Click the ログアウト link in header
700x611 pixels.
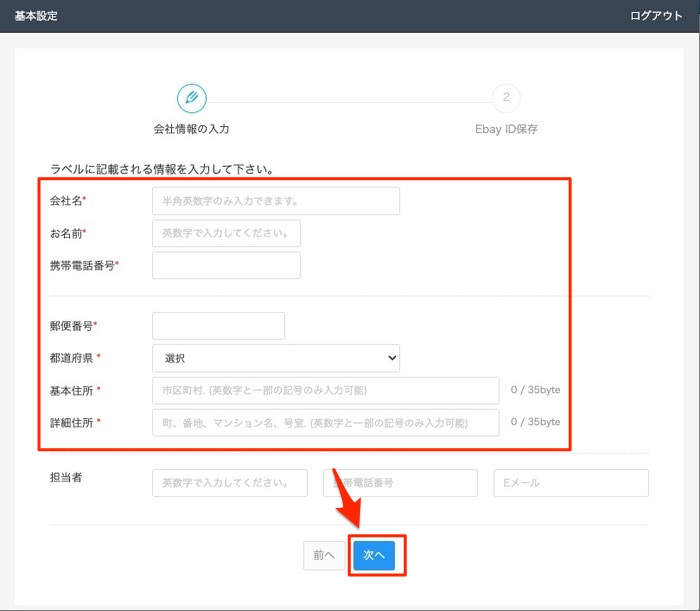pyautogui.click(x=656, y=16)
